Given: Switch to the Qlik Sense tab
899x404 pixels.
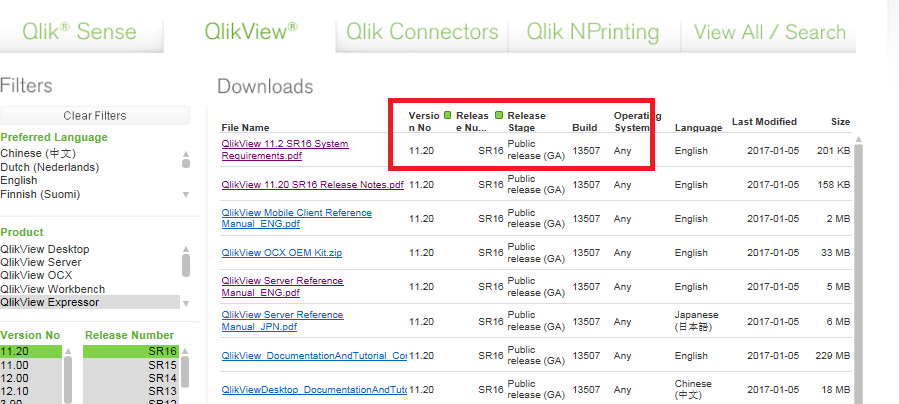Looking at the screenshot, I should click(x=79, y=32).
